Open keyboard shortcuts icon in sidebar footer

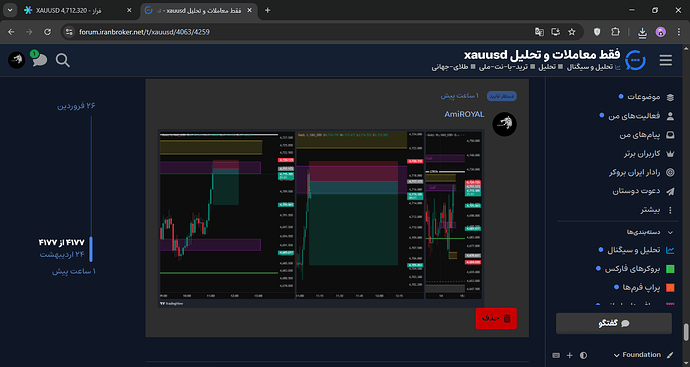tap(556, 355)
